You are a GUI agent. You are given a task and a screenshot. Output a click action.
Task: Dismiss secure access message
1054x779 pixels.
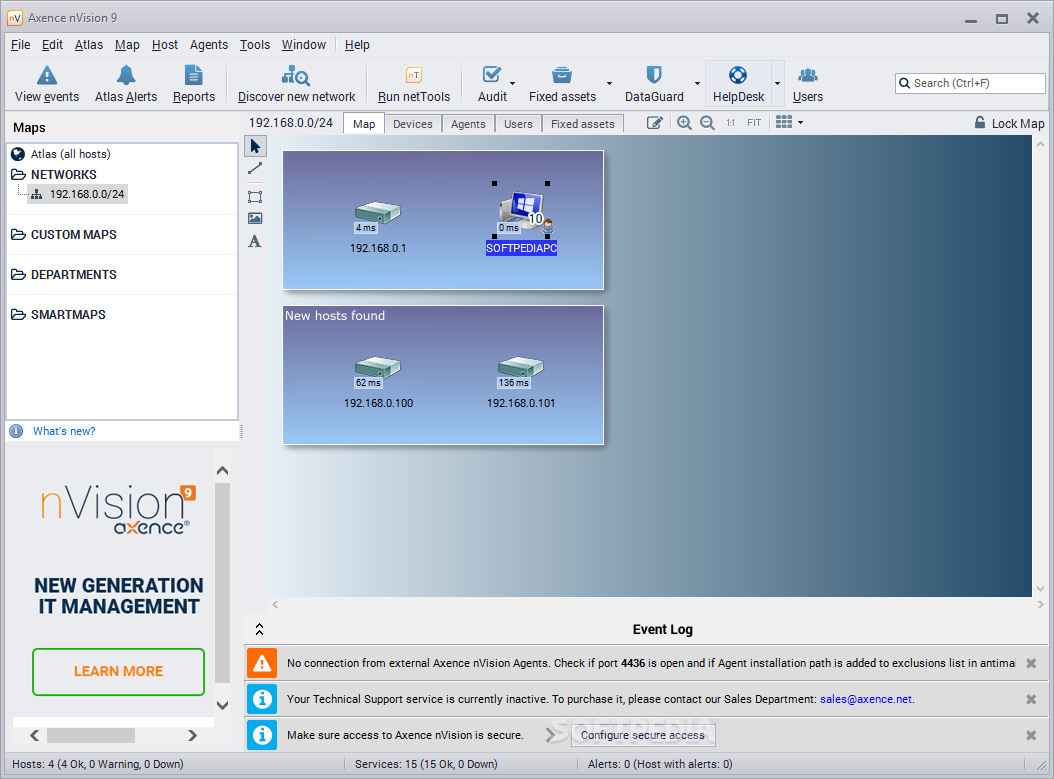pos(1030,735)
